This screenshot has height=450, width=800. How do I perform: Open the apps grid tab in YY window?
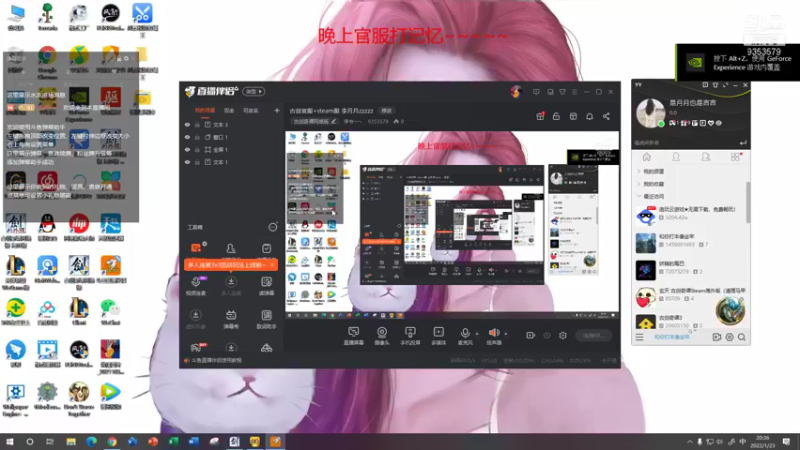coord(736,157)
